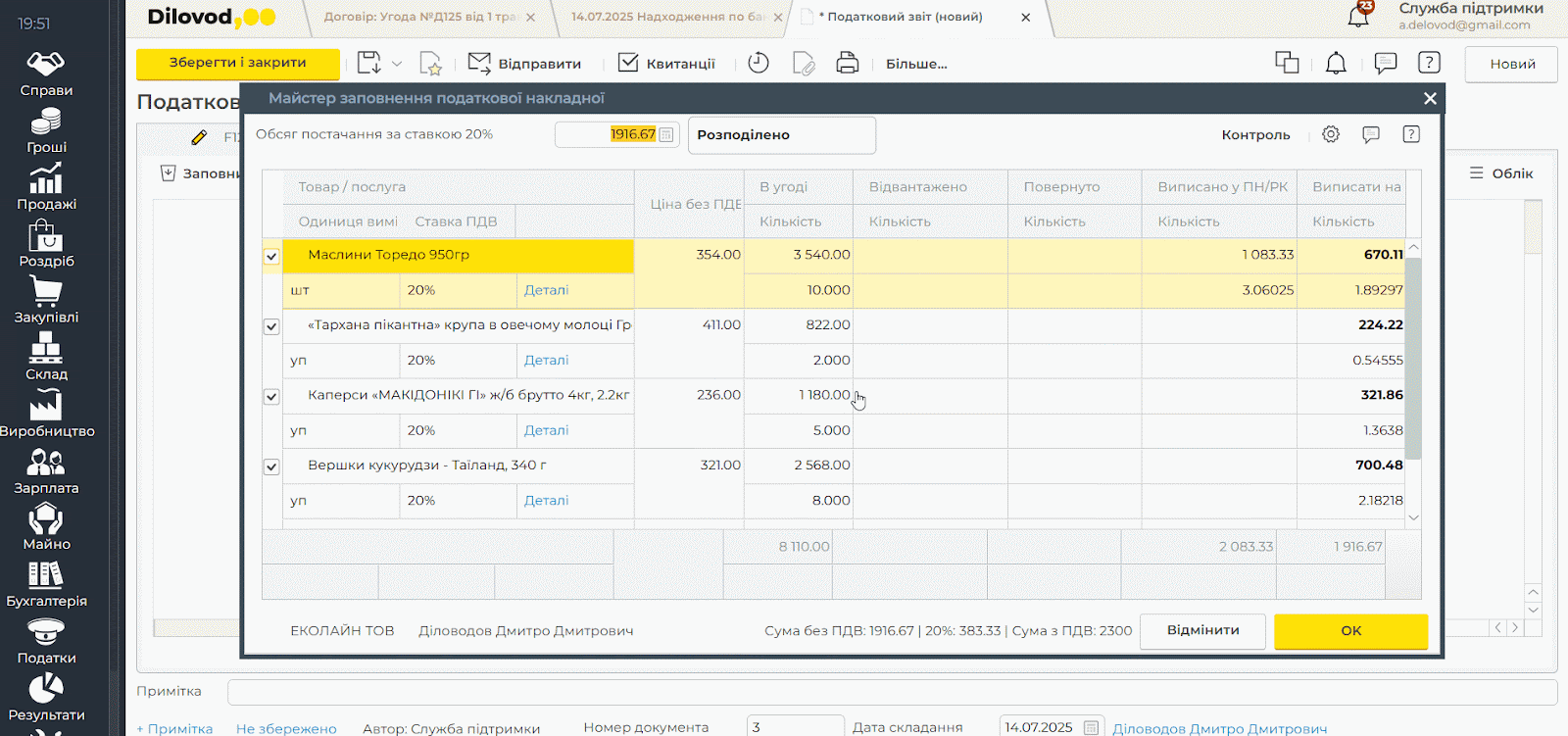Open the Розподілено dropdown field
This screenshot has width=1568, height=736.
tap(781, 135)
